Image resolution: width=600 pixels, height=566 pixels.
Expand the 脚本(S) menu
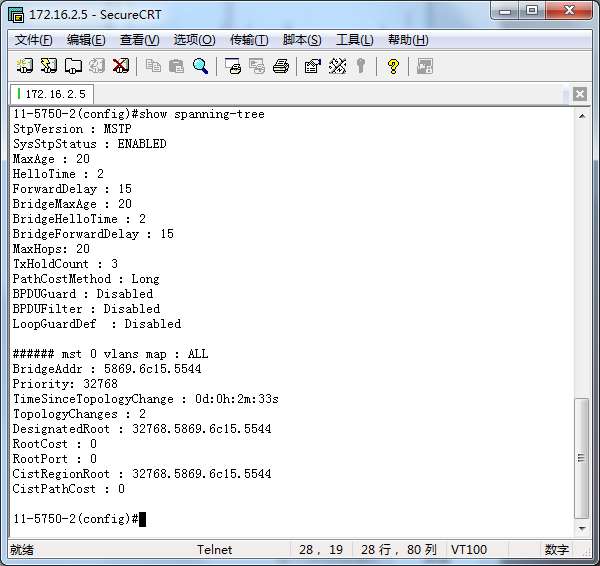pyautogui.click(x=302, y=40)
